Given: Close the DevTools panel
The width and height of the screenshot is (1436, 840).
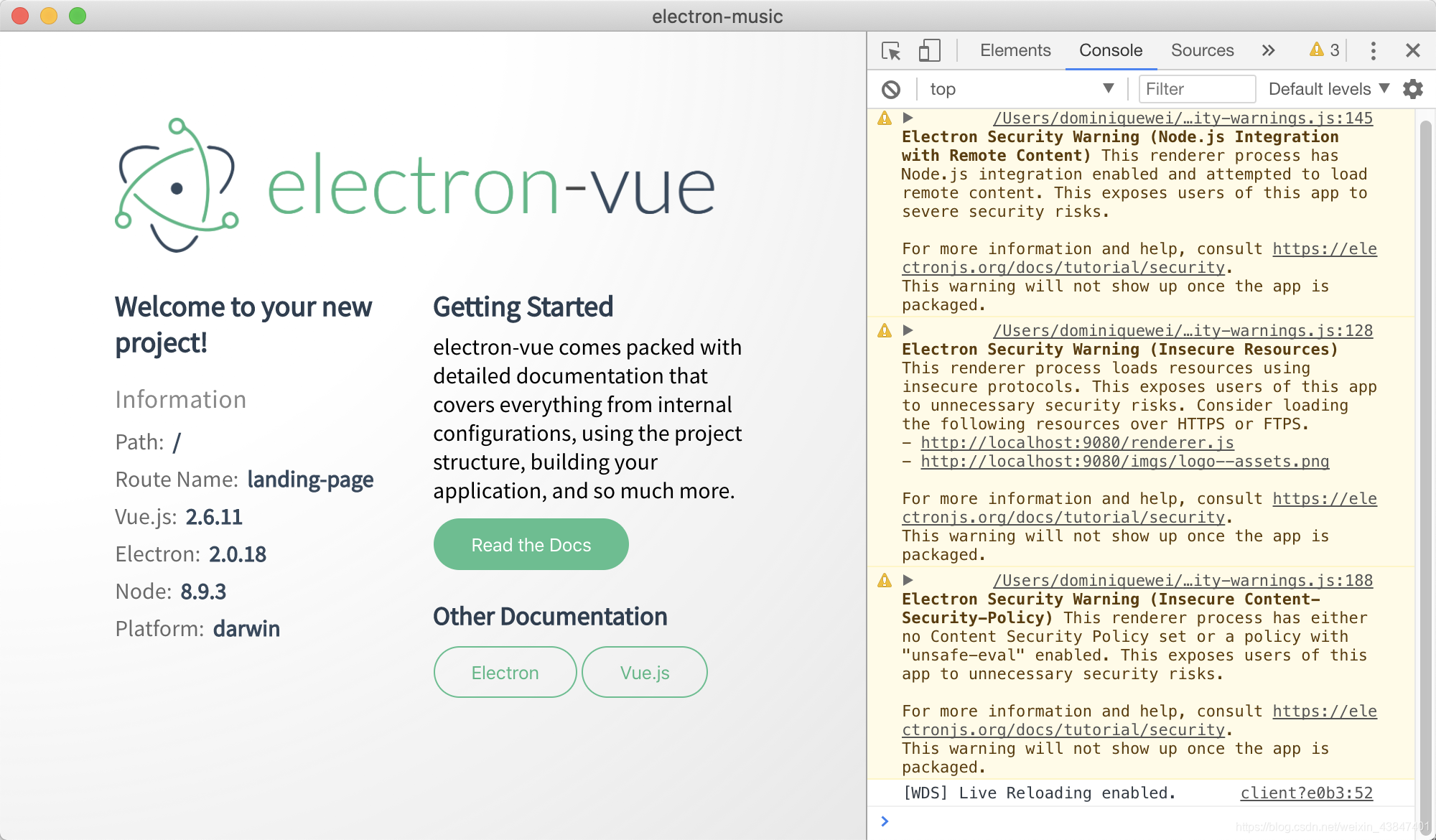Looking at the screenshot, I should (1412, 50).
